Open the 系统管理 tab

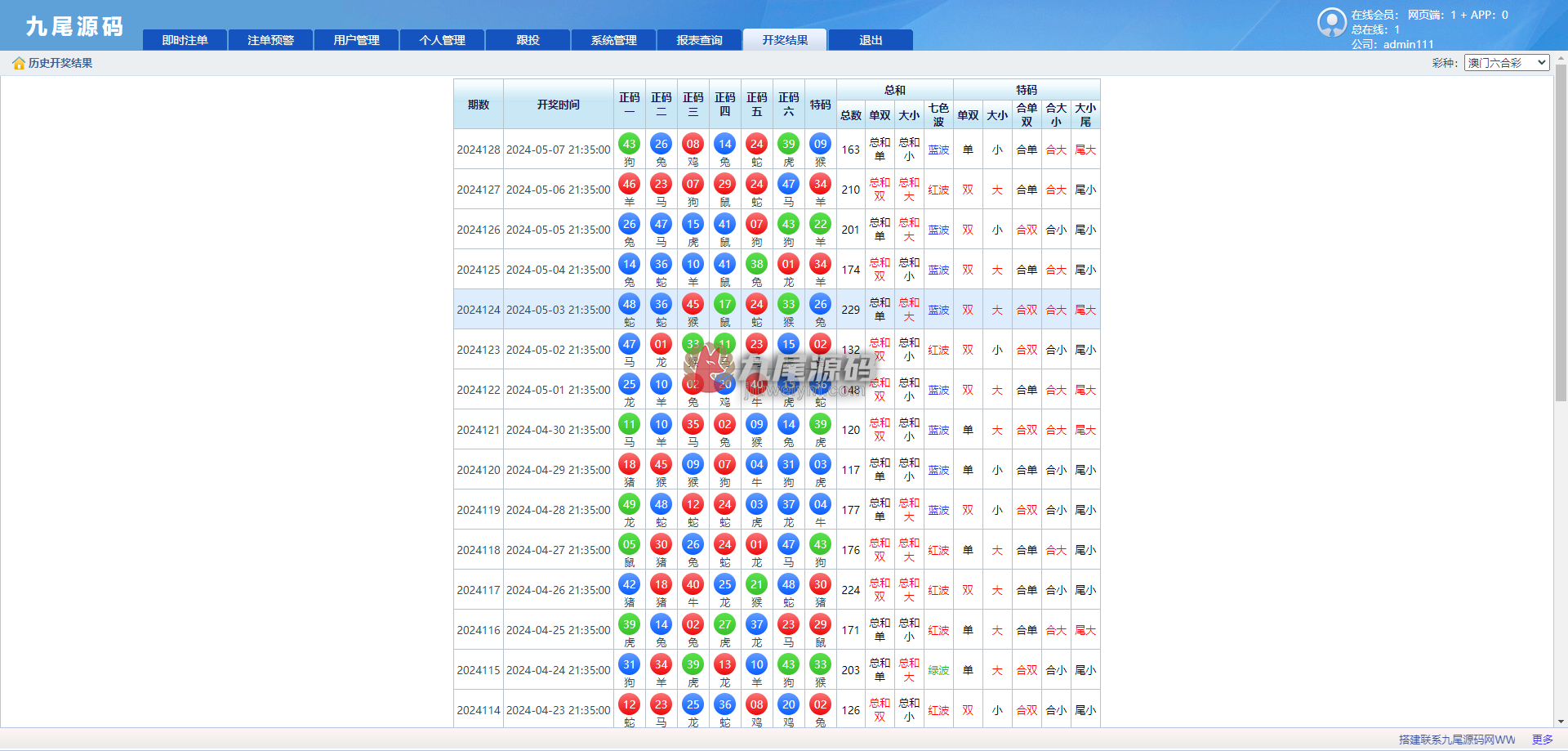[x=613, y=40]
